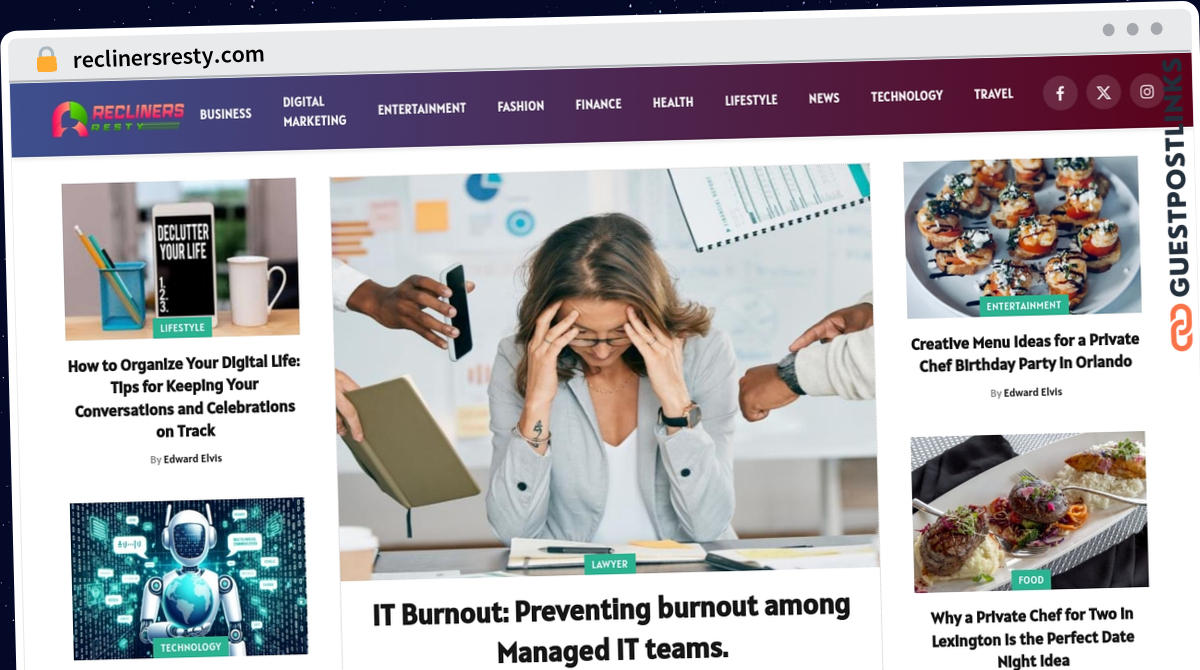Click the Recliners Resty logo
This screenshot has height=670, width=1200.
click(x=118, y=118)
